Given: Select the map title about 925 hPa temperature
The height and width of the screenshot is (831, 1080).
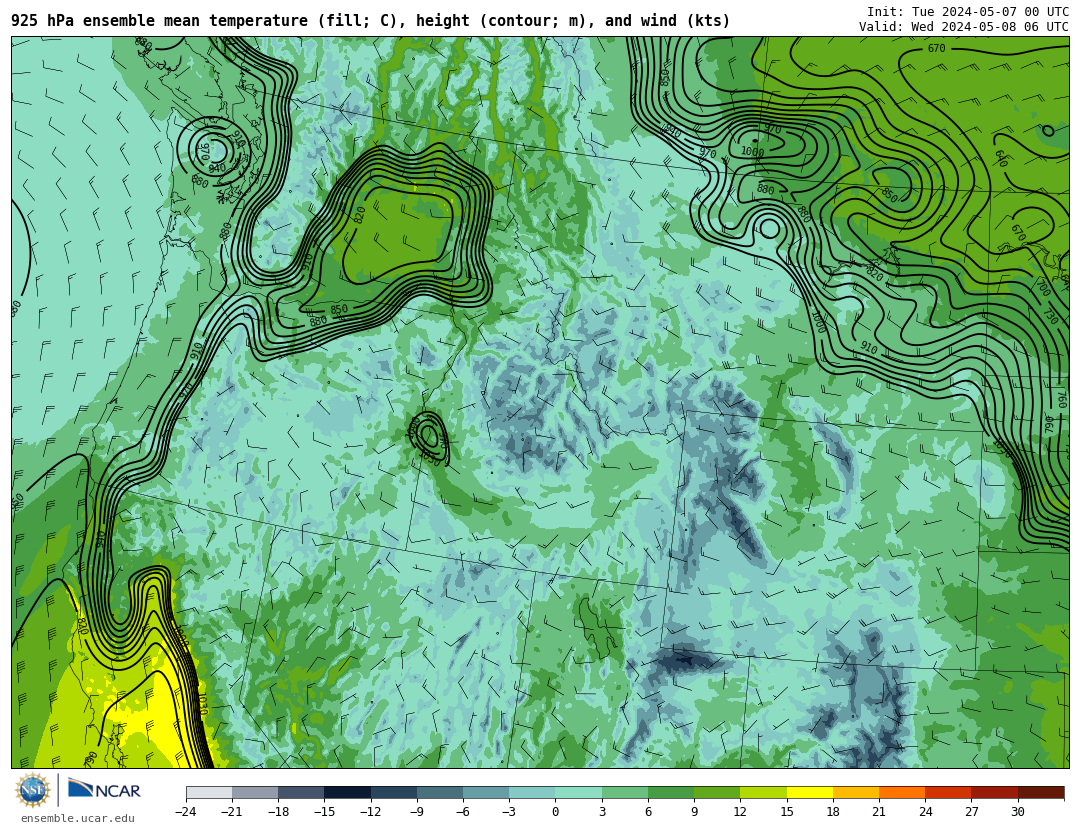Looking at the screenshot, I should pos(371,21).
